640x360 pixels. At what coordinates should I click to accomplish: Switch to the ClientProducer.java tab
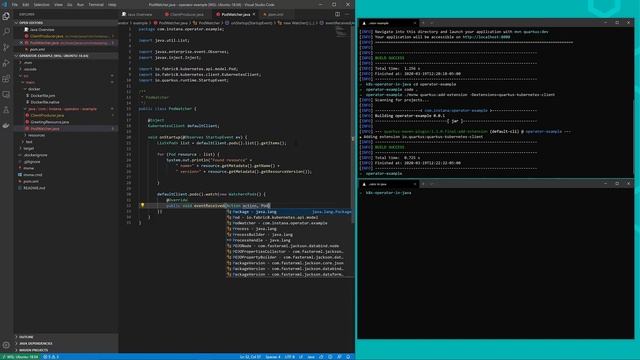pos(187,14)
